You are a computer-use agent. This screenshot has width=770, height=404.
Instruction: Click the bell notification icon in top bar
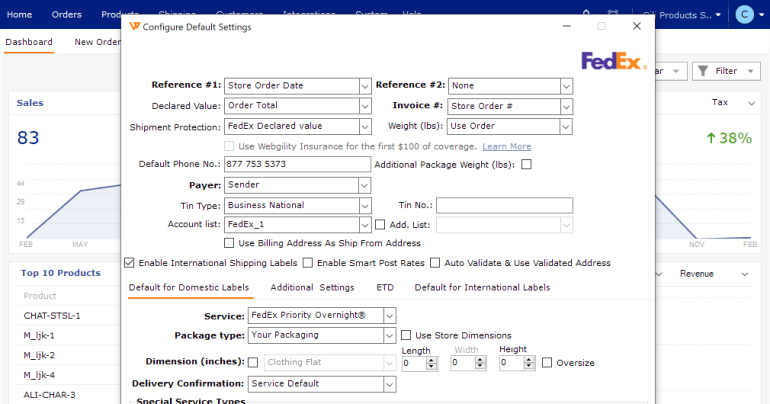586,13
